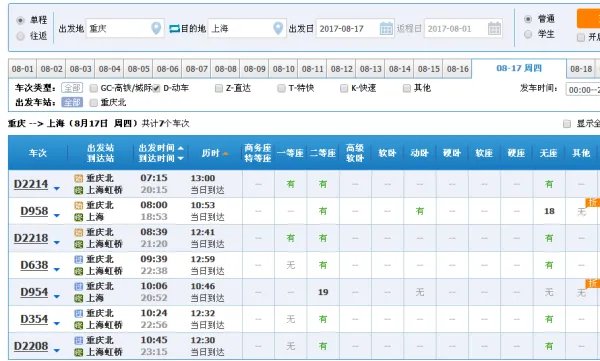The width and height of the screenshot is (600, 361).
Task: Sort by arrival time descending arrow
Action: pos(181,158)
